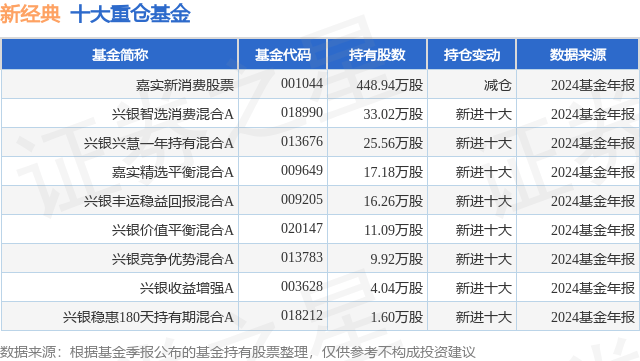Viewport: 640px width, 361px height.
Task: Select the fund name 兴银丰运稳益回报混合A
Action: coord(159,201)
